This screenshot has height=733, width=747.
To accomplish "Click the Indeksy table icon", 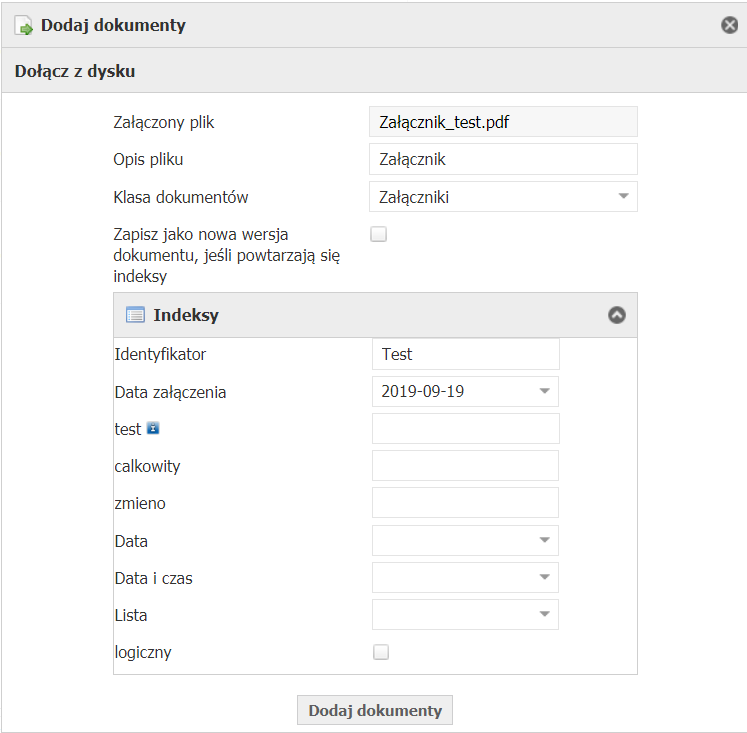I will pos(135,315).
